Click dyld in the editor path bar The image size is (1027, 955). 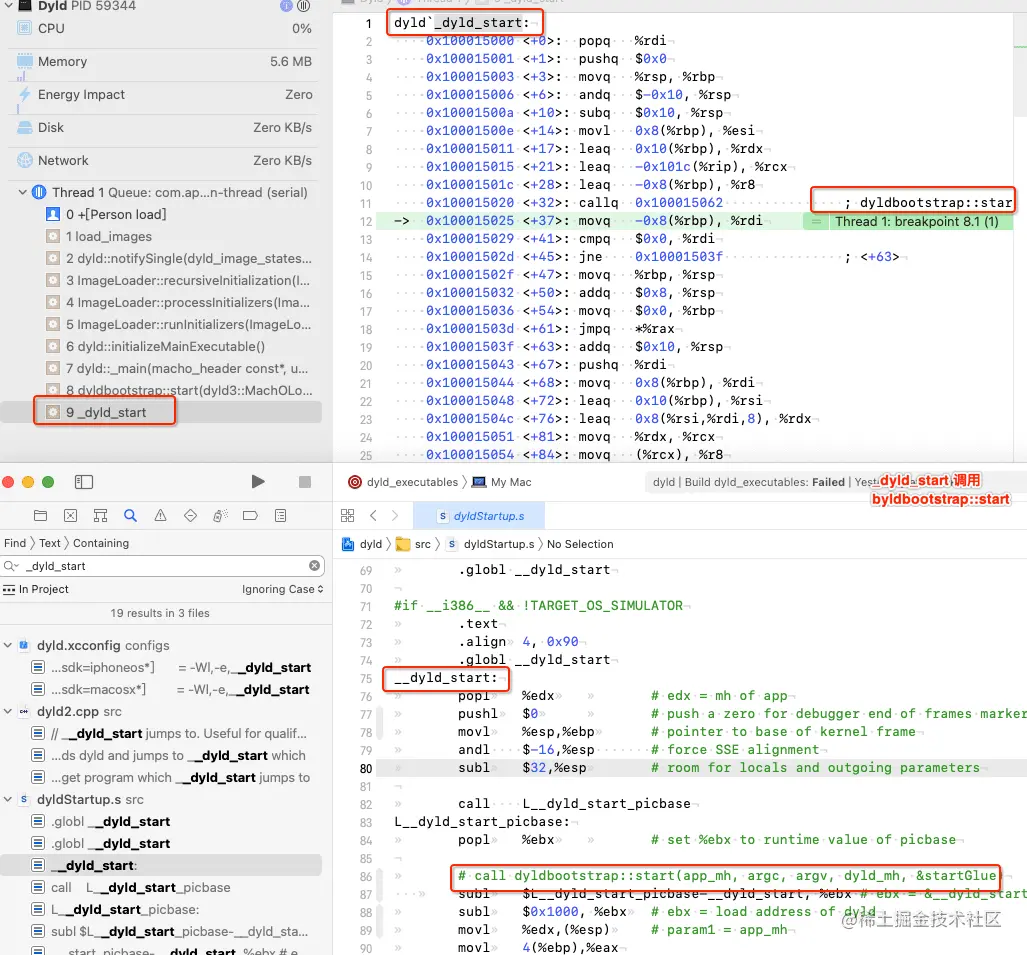[362, 544]
